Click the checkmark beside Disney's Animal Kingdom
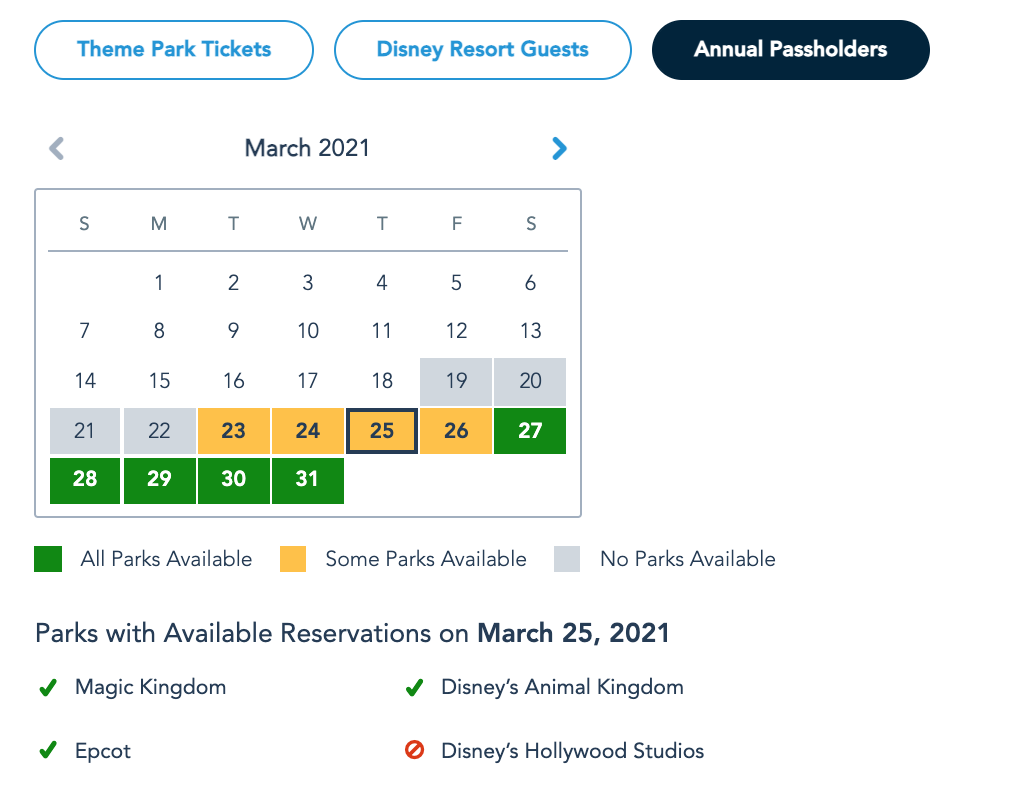 click(x=413, y=688)
